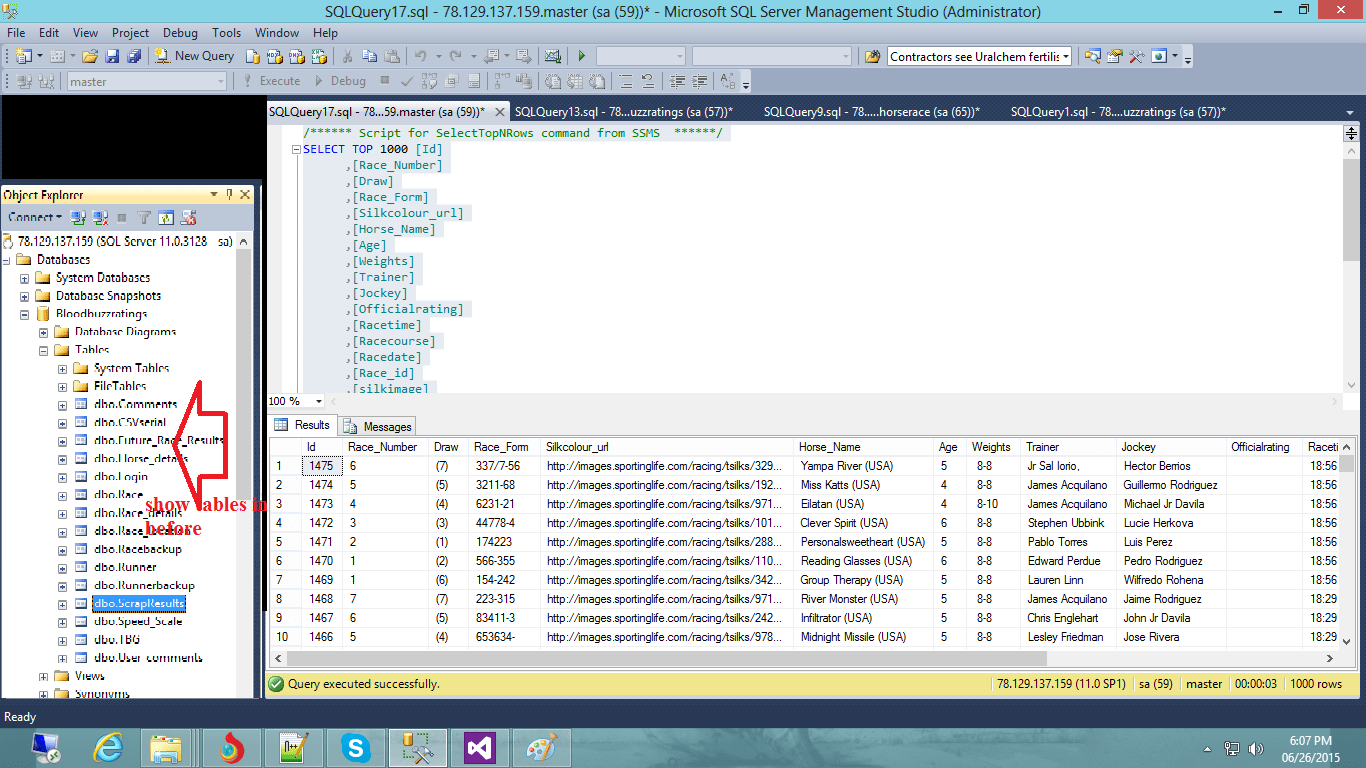The image size is (1366, 768).
Task: Click the Cancel Executing Query stop icon
Action: [x=386, y=81]
